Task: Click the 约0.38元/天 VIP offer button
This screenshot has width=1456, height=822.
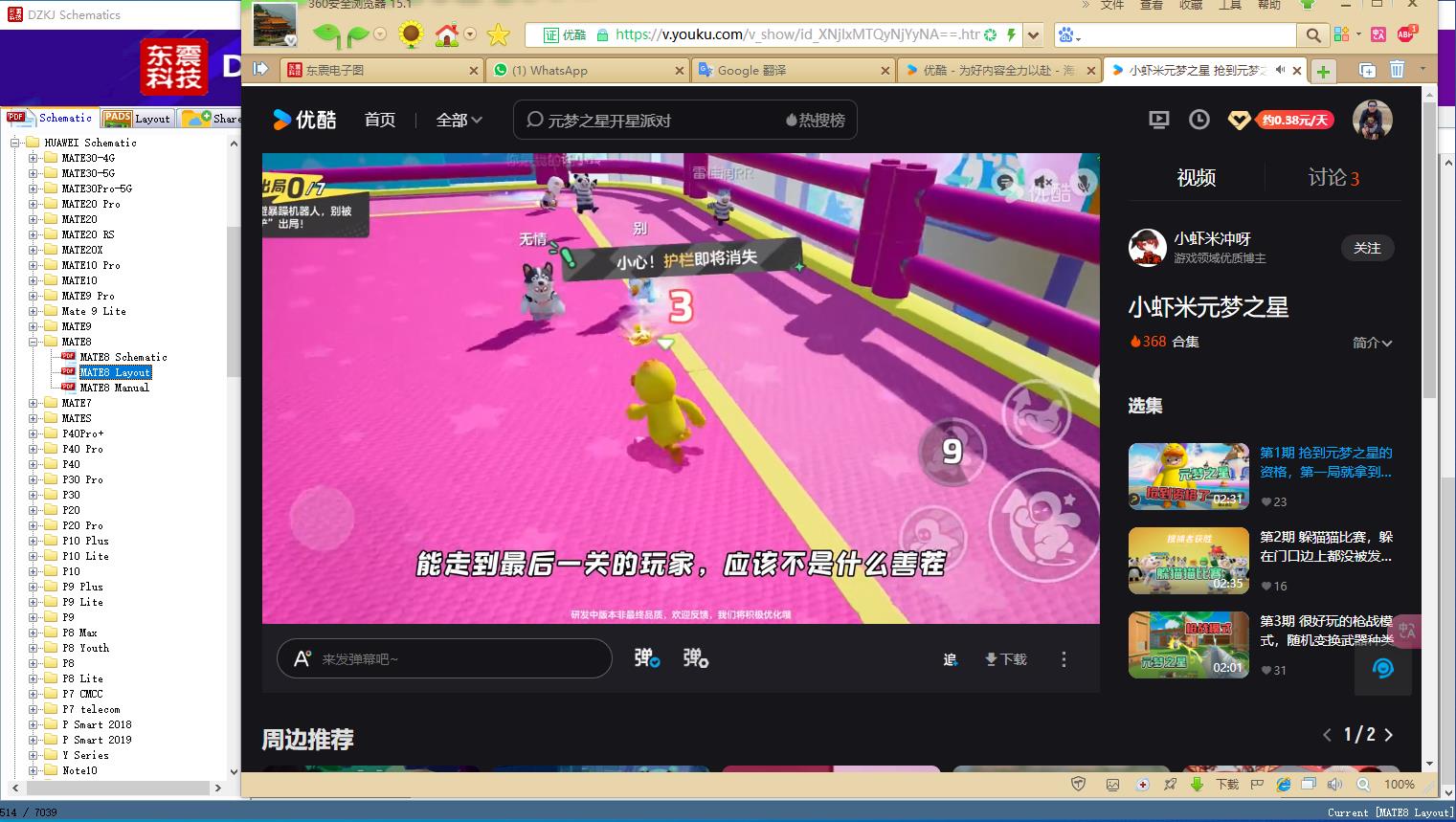Action: (x=1294, y=120)
